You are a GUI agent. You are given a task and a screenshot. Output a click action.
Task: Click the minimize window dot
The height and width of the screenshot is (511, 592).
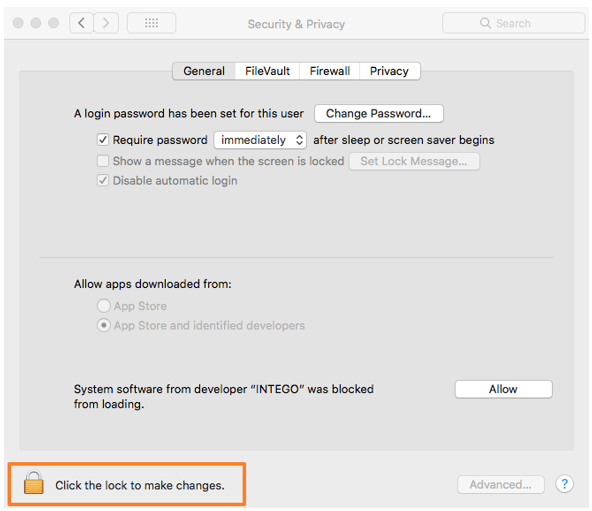click(x=36, y=23)
